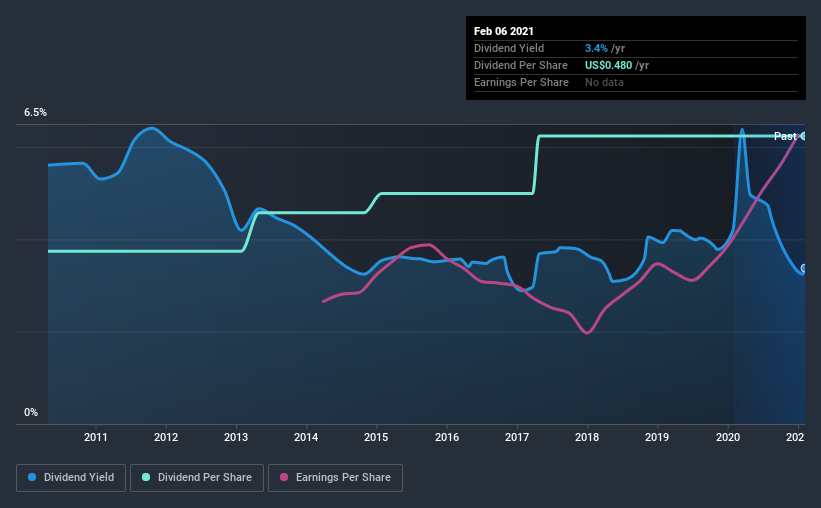Click the 3.4% Dividend Yield tooltip value
This screenshot has height=508, width=821.
coord(596,48)
